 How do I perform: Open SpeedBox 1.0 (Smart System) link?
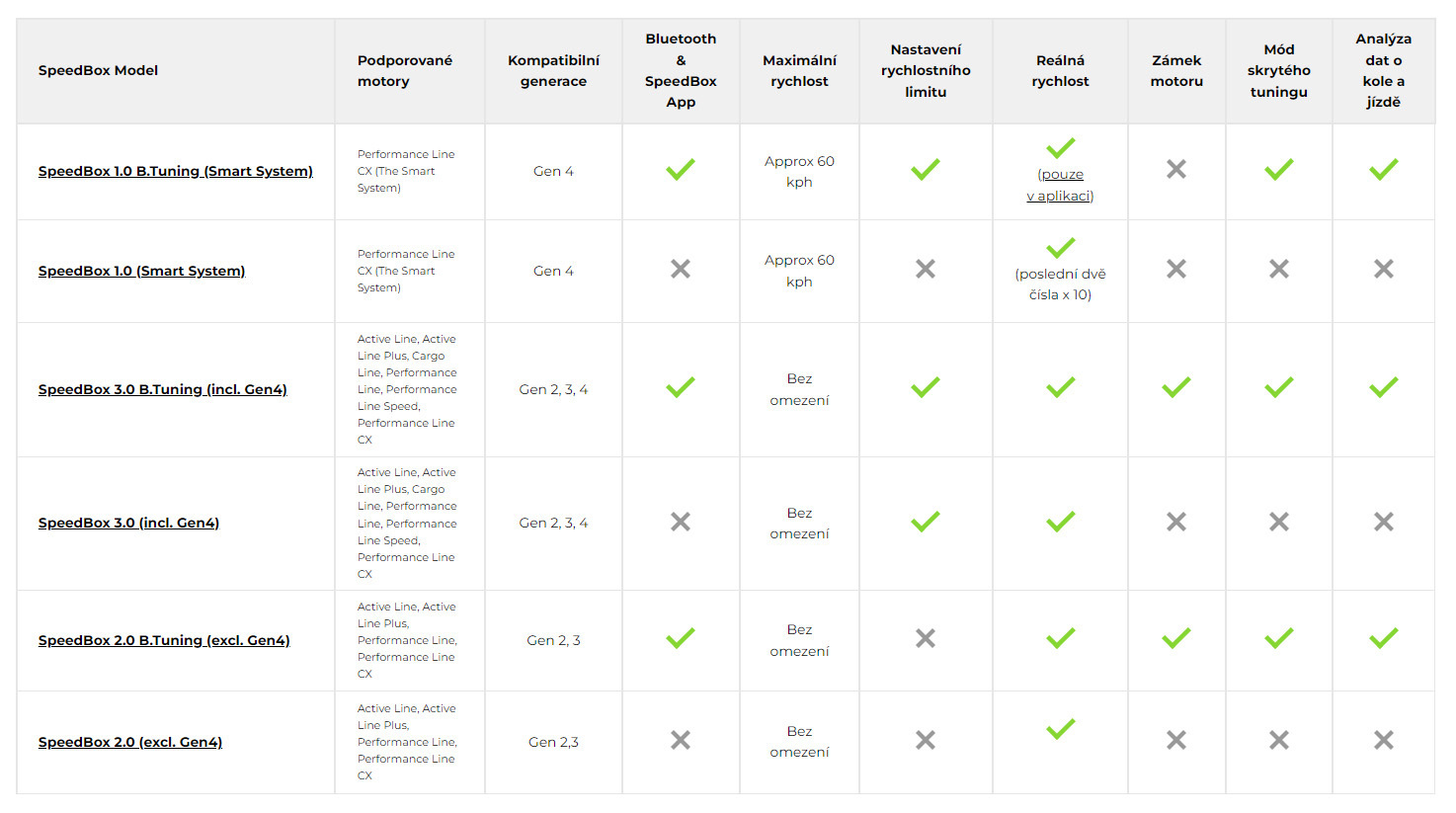141,271
